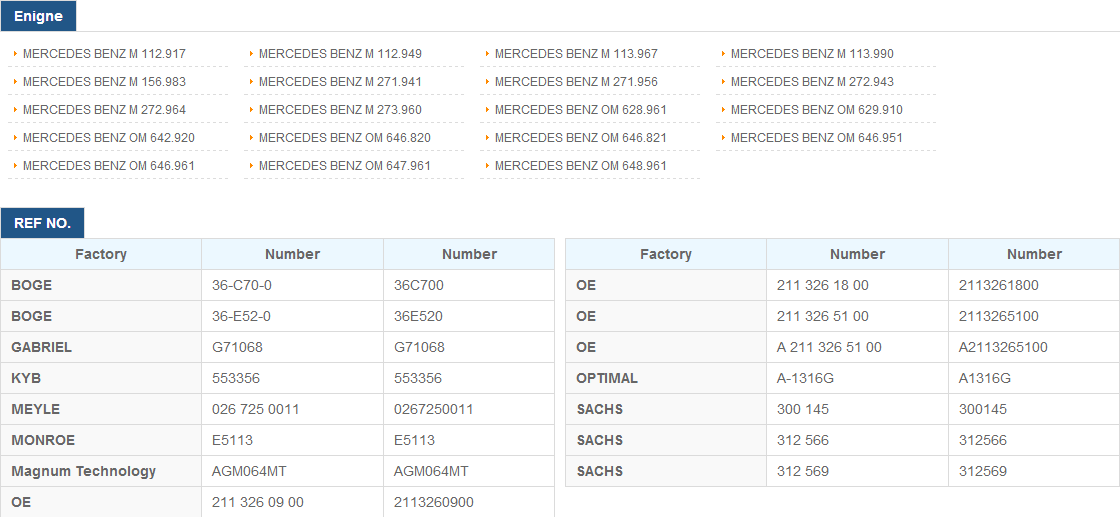Viewport: 1120px width, 517px height.
Task: Click MERCEDES BENZ M 272.964 entry
Action: pos(104,110)
